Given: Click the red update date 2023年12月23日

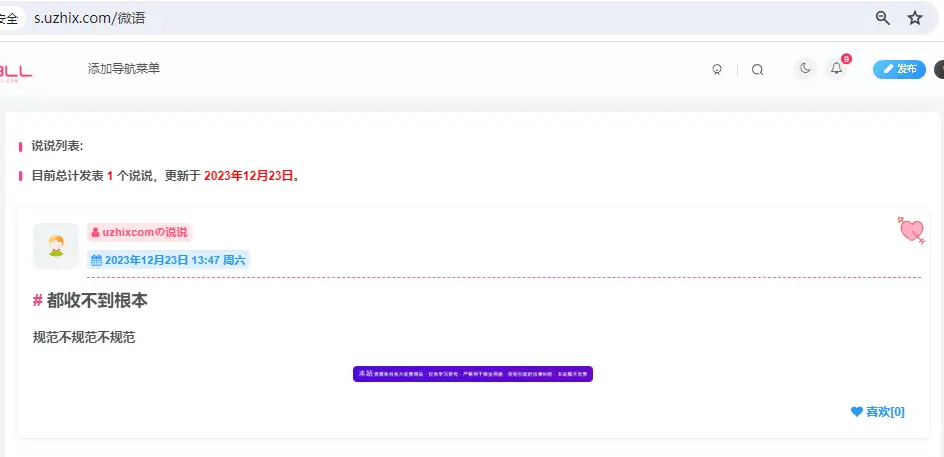Looking at the screenshot, I should click(248, 175).
